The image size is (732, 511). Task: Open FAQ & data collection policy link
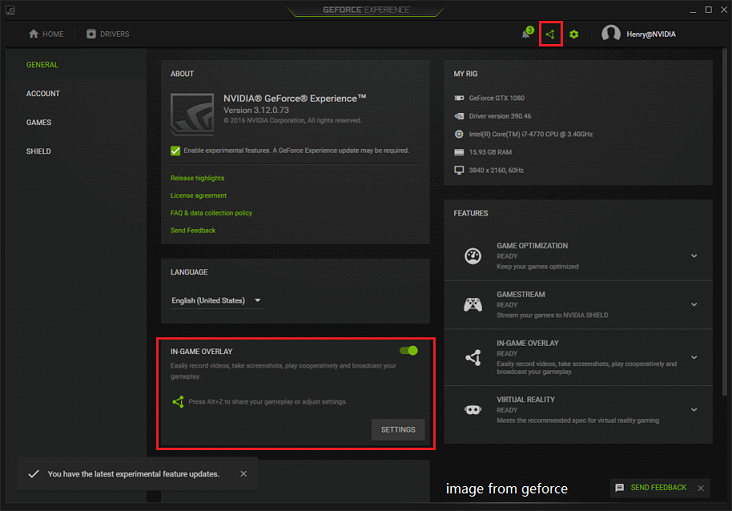tap(211, 213)
